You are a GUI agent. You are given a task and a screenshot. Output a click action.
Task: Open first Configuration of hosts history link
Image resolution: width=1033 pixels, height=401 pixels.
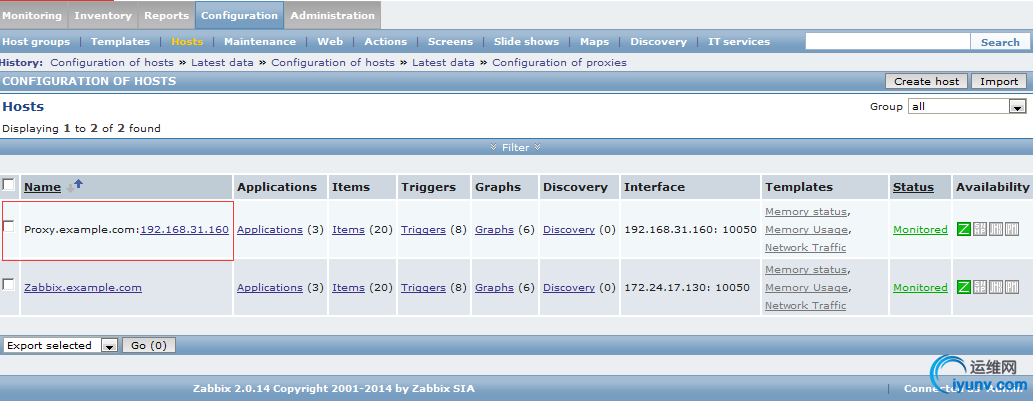tap(112, 63)
